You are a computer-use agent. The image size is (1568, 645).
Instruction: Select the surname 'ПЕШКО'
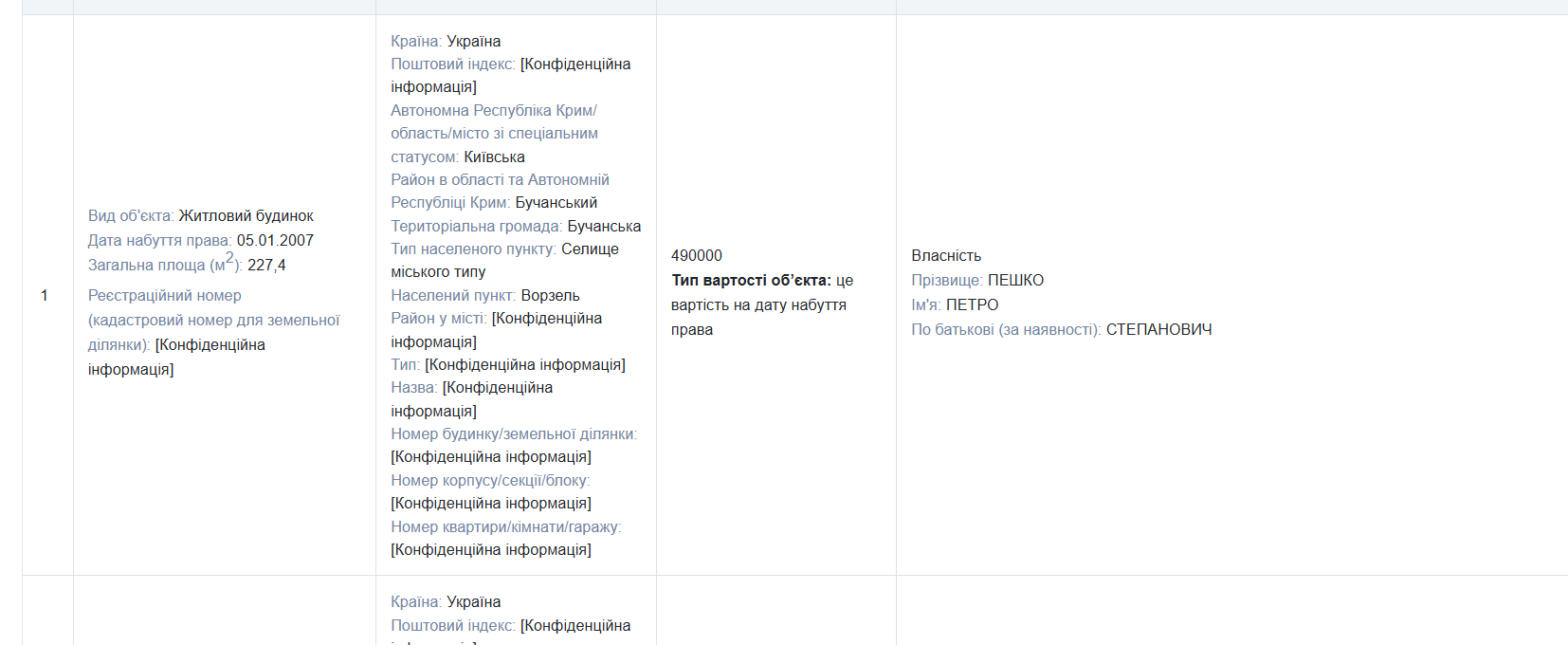pyautogui.click(x=1015, y=281)
